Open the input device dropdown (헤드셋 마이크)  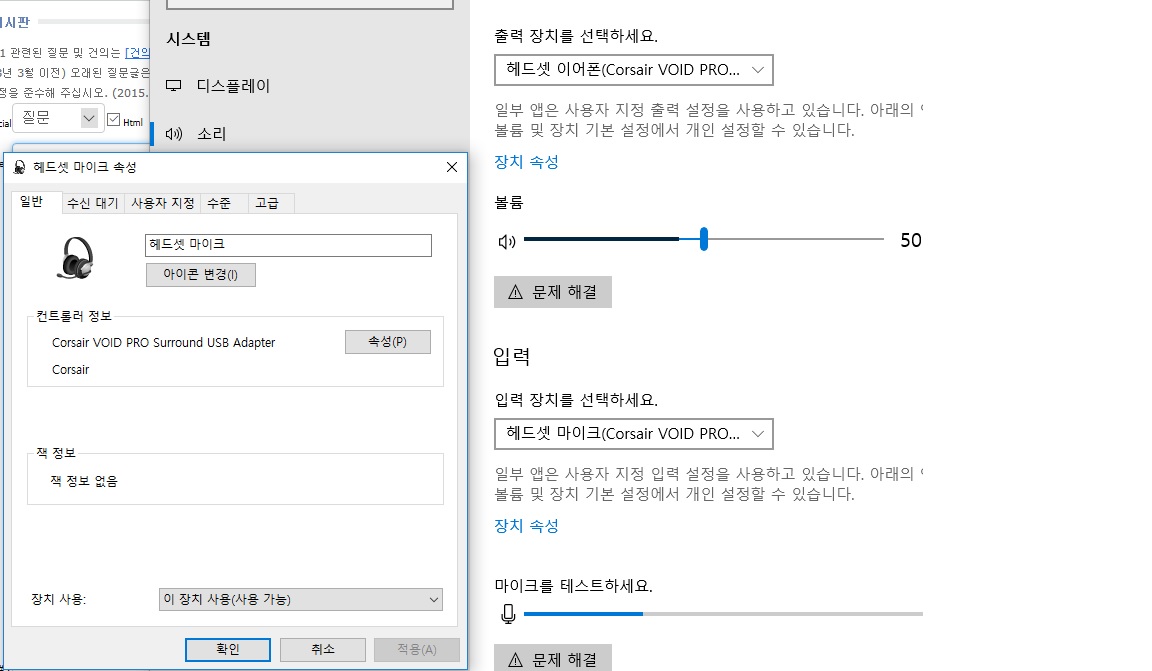[633, 434]
